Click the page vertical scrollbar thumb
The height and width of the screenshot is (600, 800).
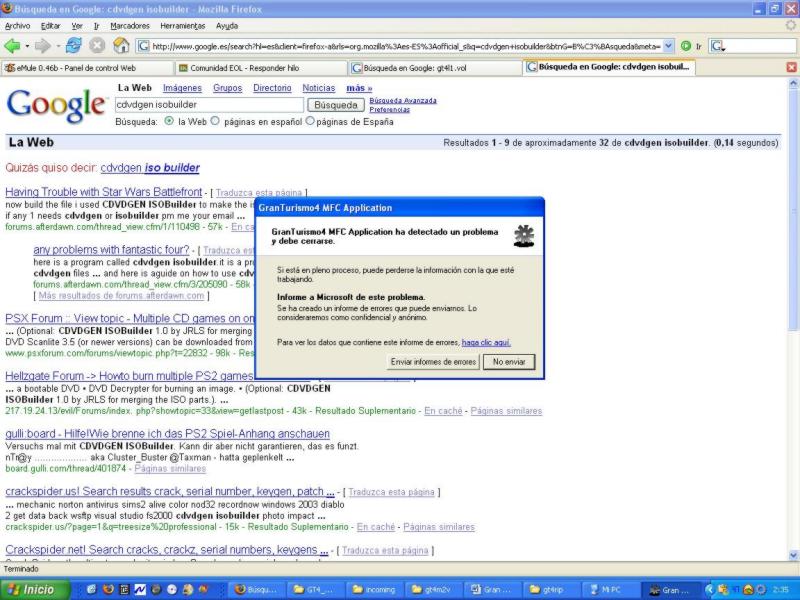pos(793,209)
